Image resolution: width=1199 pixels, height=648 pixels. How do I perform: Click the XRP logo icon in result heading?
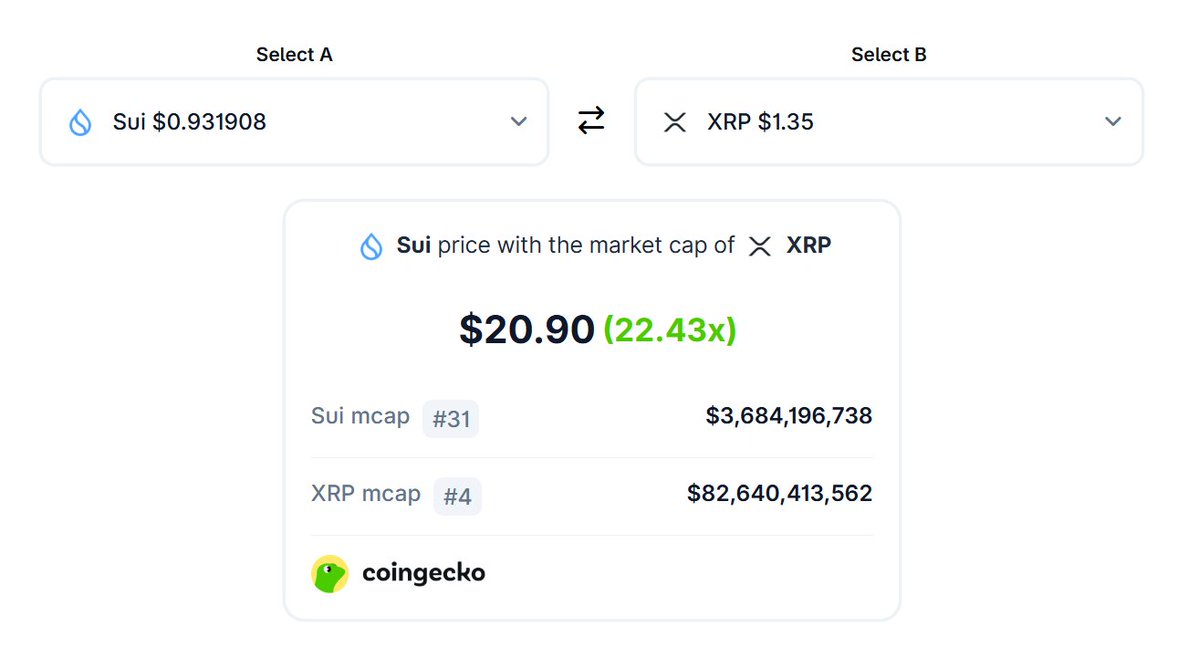(760, 246)
